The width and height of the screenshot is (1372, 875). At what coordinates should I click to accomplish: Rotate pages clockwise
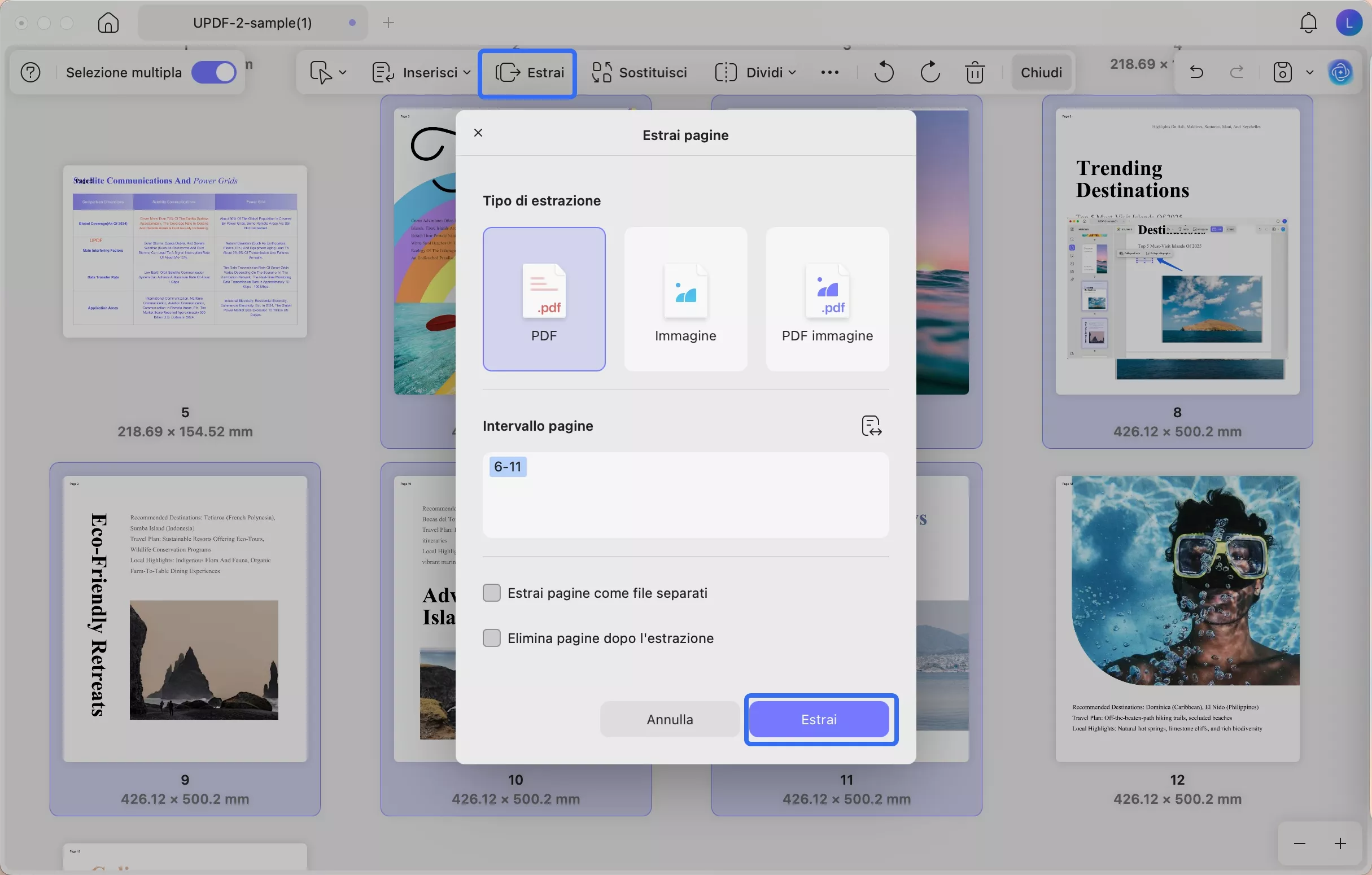pos(930,72)
